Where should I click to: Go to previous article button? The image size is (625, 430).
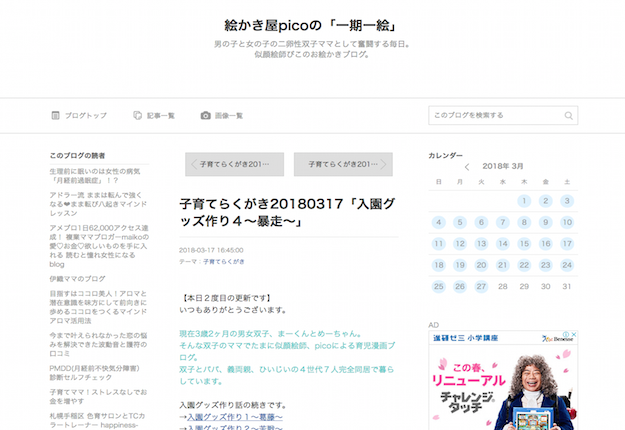point(234,164)
